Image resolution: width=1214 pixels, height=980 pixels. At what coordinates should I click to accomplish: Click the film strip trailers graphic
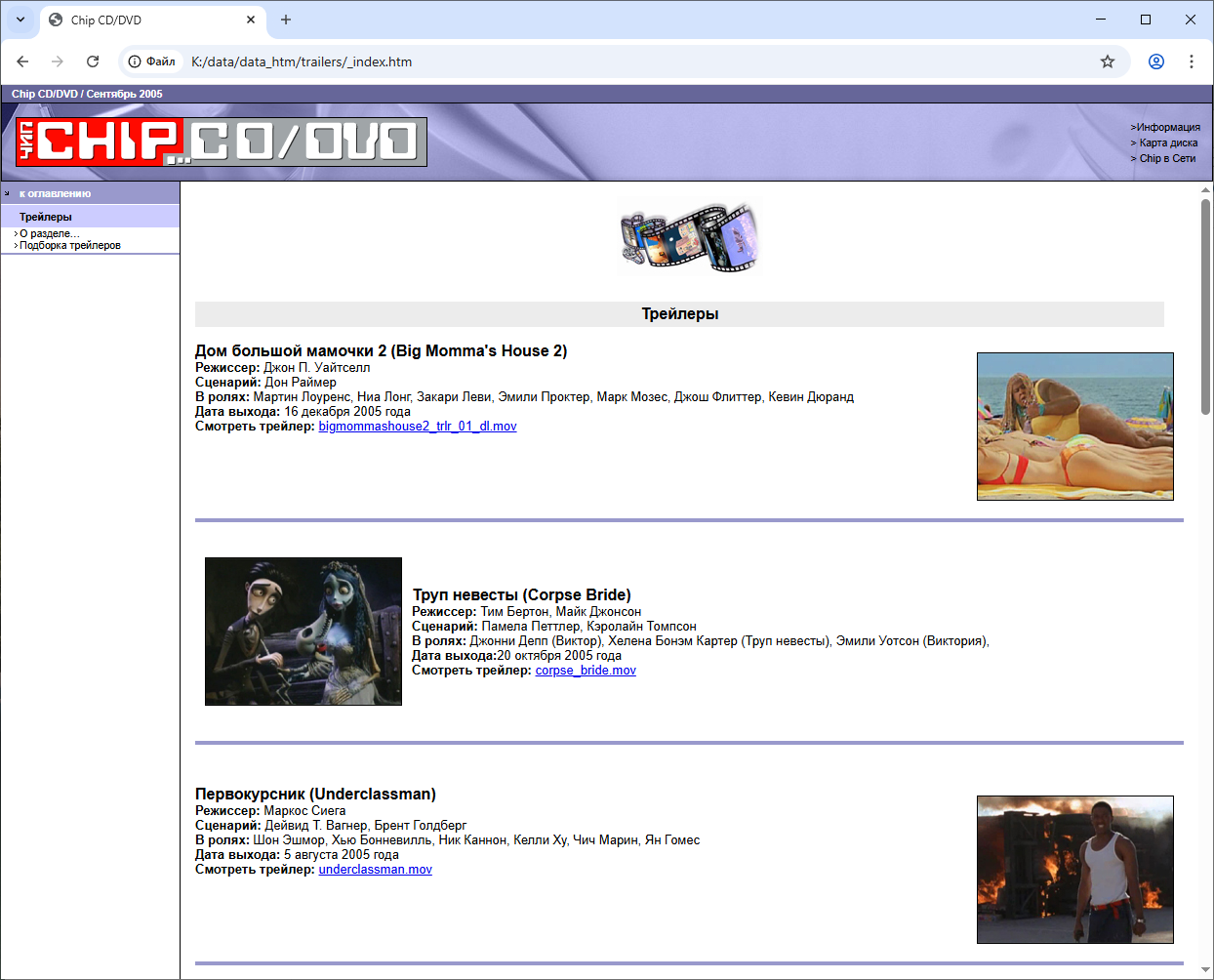[689, 237]
